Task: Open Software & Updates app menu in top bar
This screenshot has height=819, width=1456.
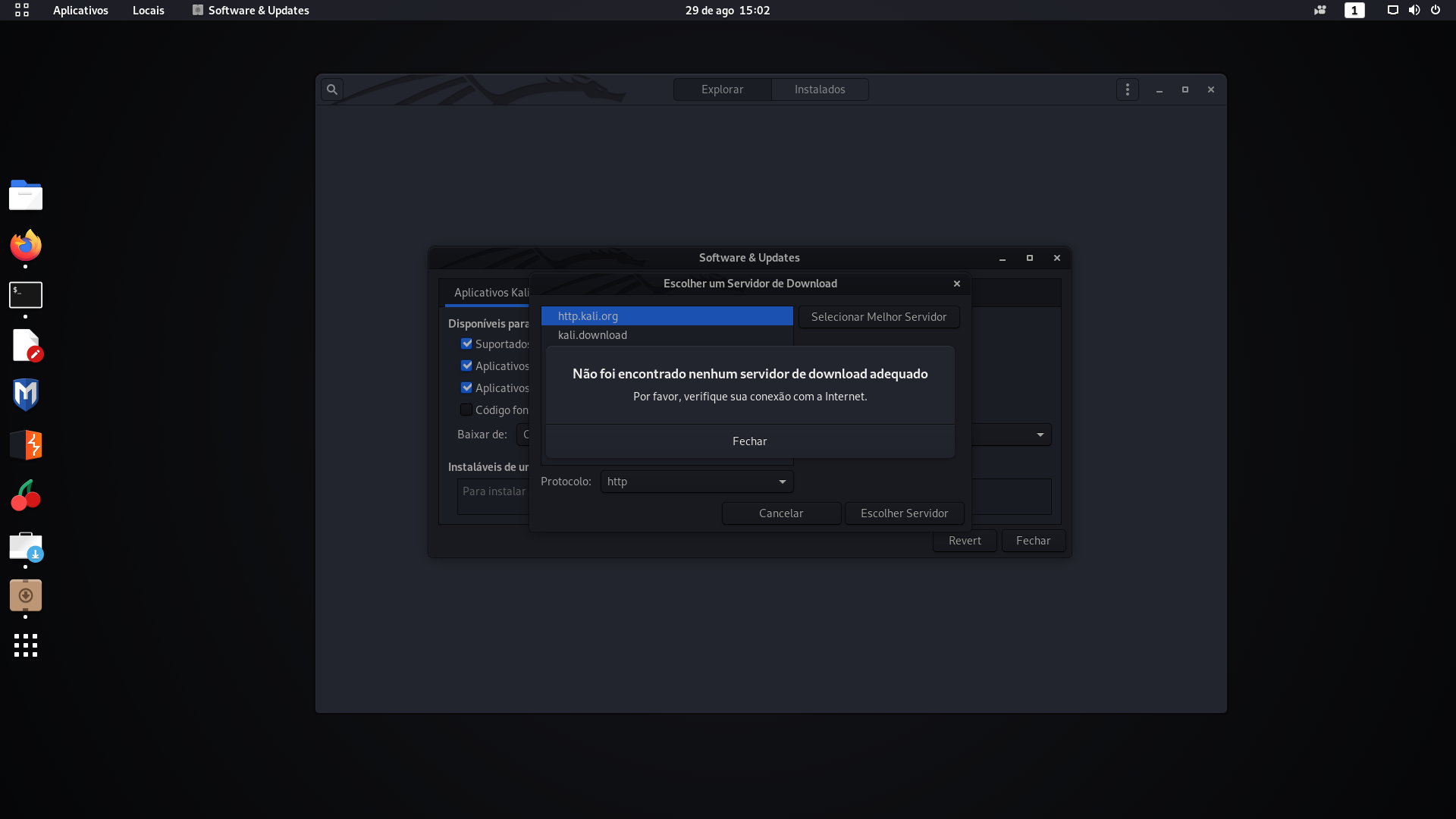Action: 251,10
